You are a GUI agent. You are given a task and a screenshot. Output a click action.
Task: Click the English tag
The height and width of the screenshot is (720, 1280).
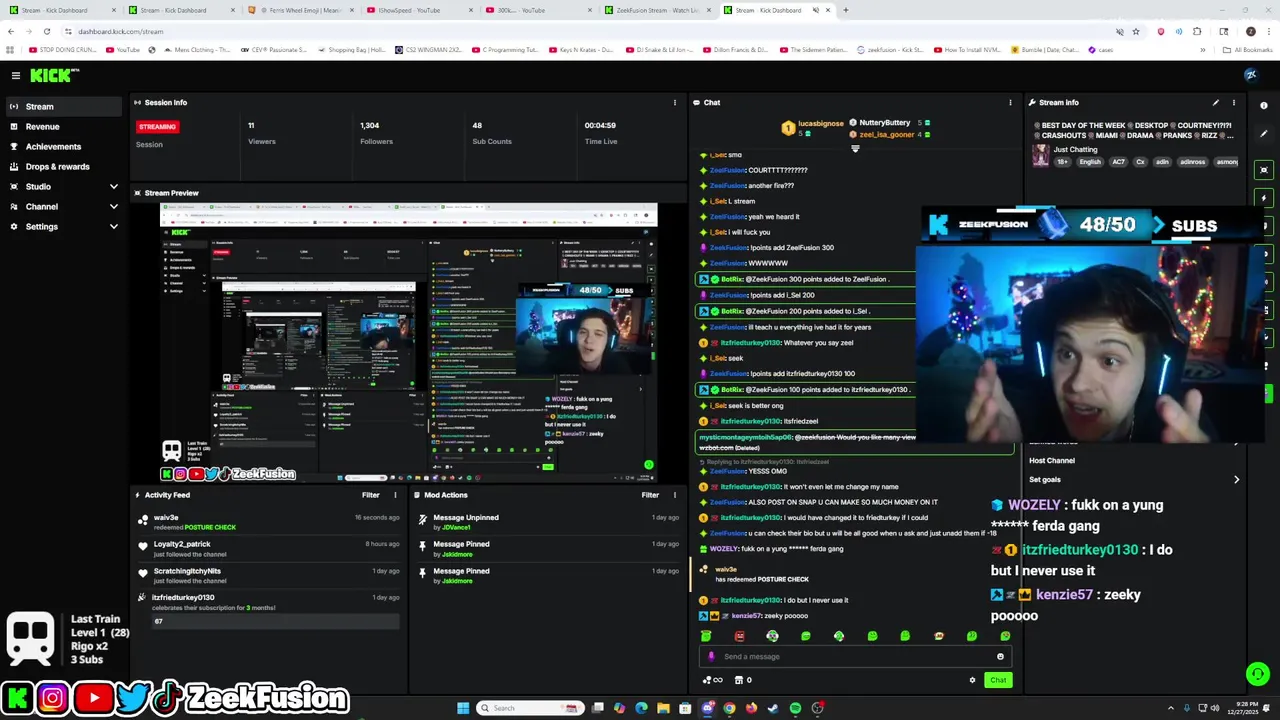[x=1090, y=162]
